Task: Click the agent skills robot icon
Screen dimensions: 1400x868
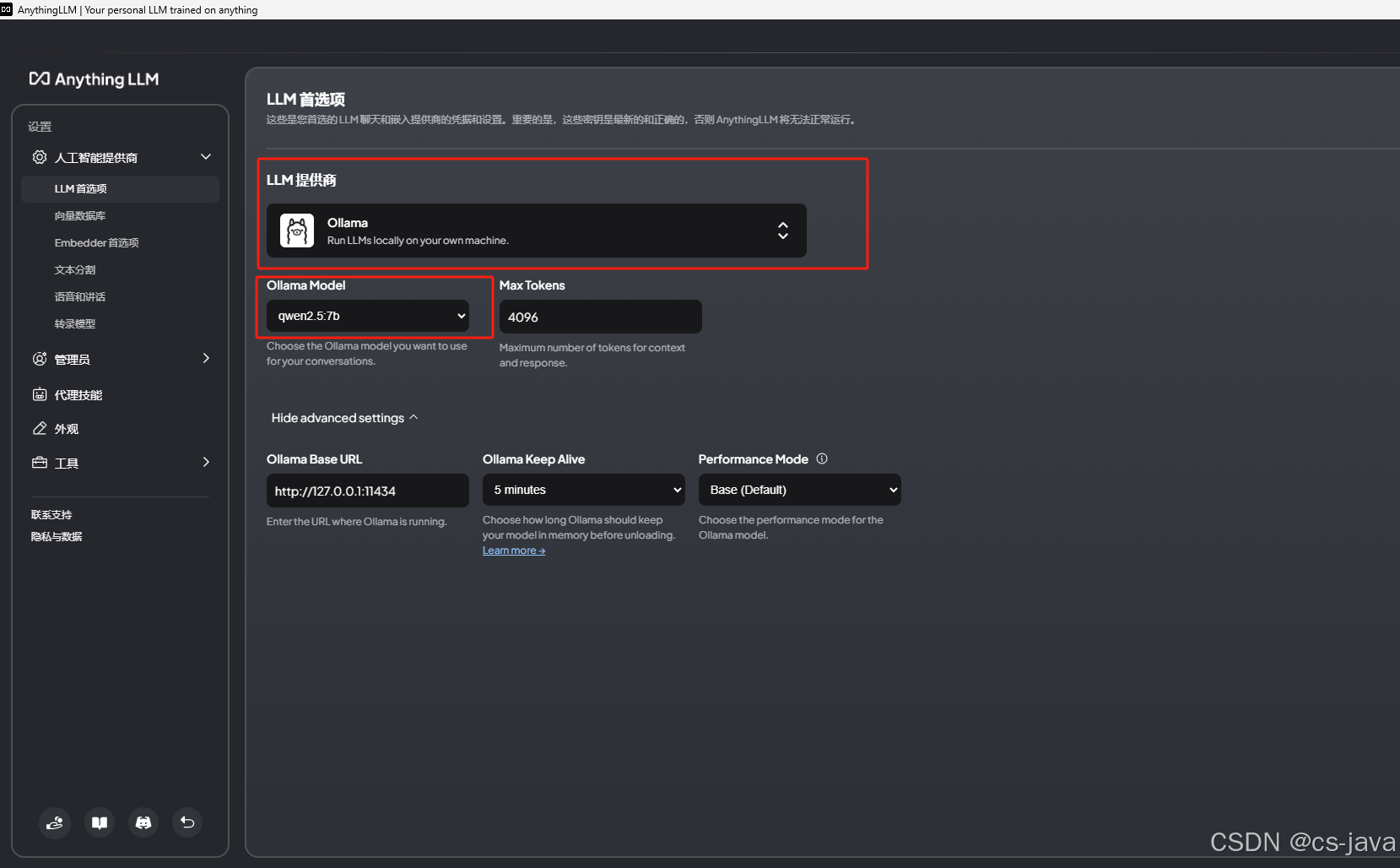Action: [x=40, y=394]
